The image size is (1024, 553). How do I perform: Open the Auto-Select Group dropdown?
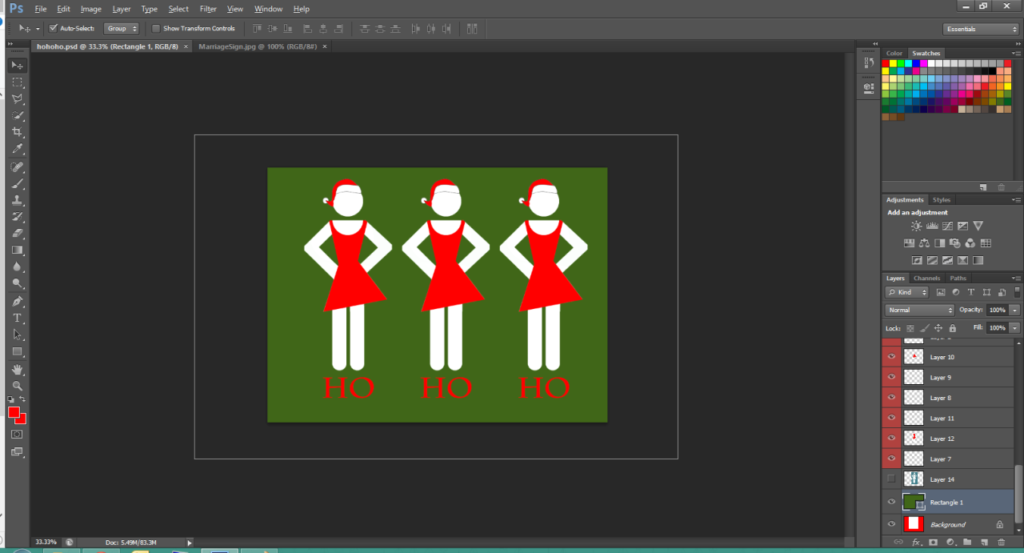(x=120, y=28)
